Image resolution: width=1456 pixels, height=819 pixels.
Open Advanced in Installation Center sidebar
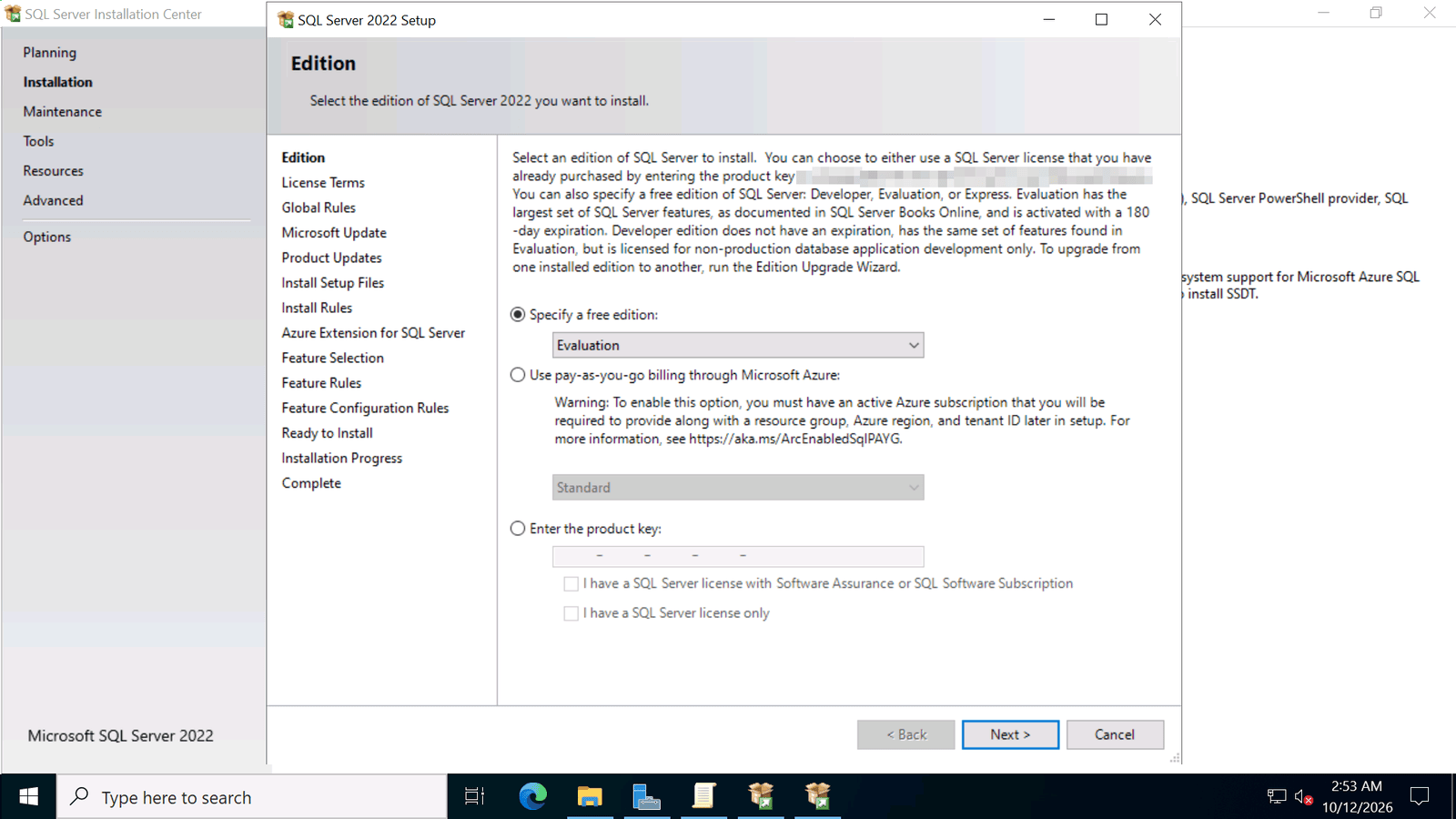point(54,200)
